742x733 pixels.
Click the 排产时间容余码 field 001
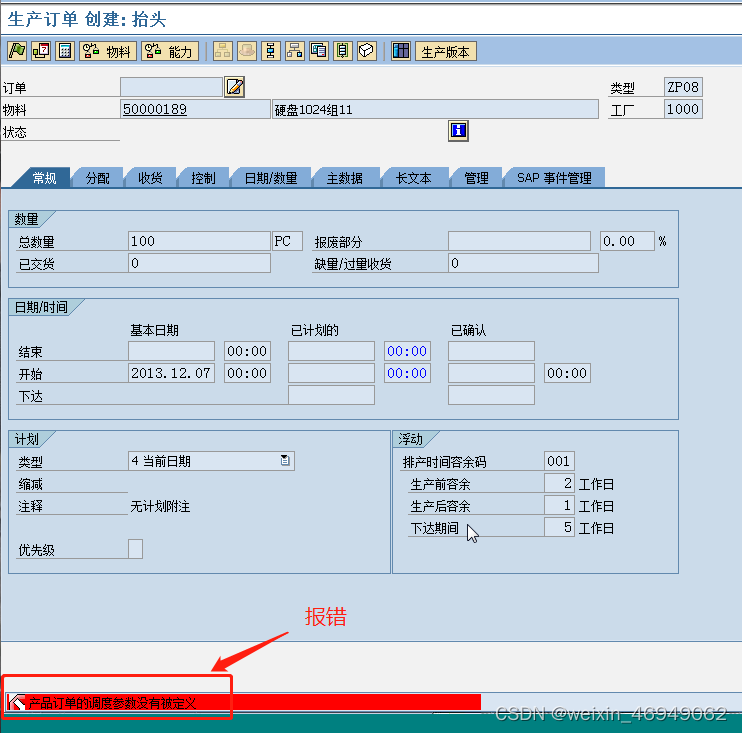559,461
